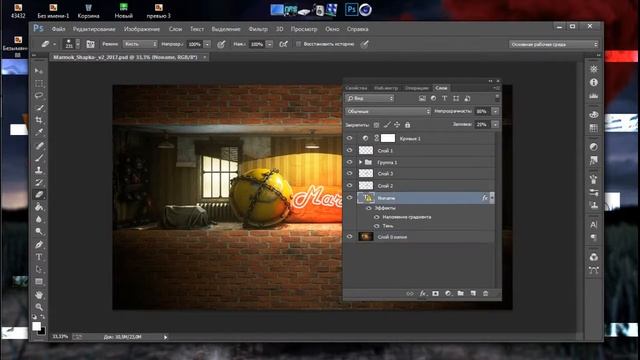
Task: Toggle lock all on layer
Action: (x=407, y=125)
